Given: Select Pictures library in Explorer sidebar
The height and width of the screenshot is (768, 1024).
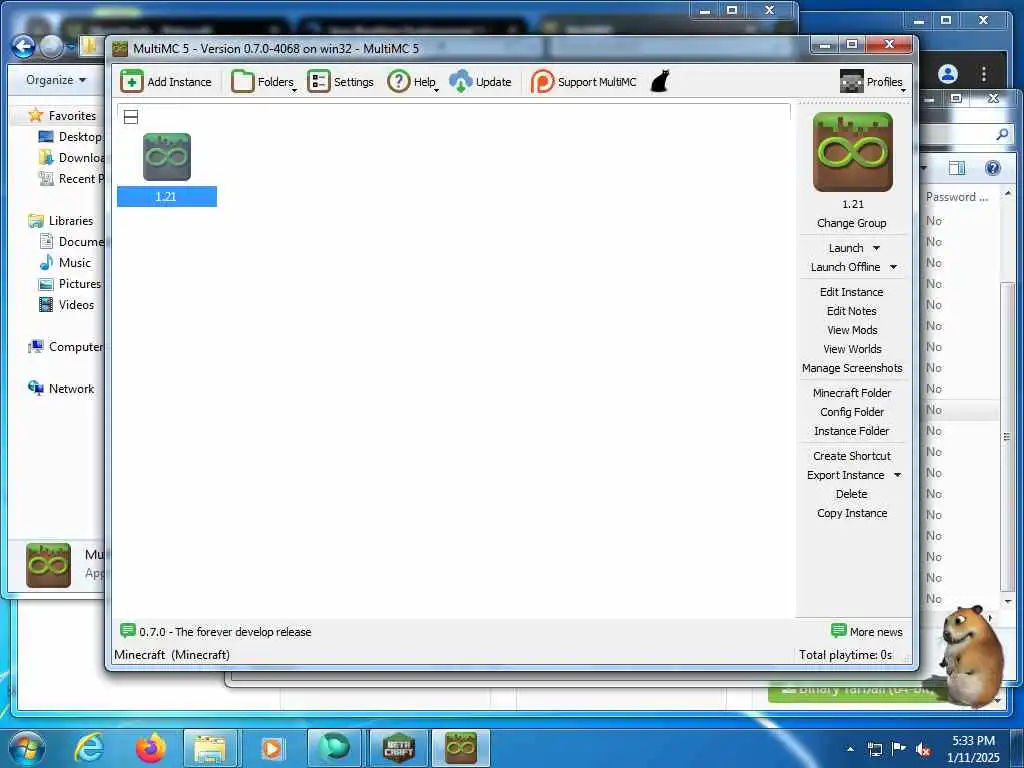Looking at the screenshot, I should pos(70,283).
